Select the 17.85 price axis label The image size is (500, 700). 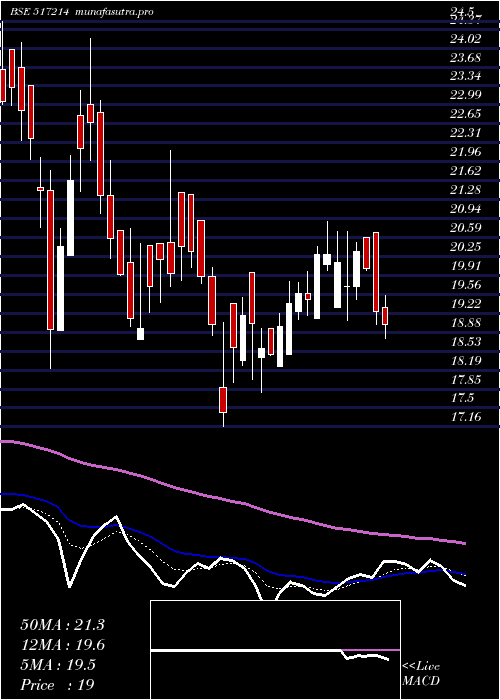pos(466,380)
